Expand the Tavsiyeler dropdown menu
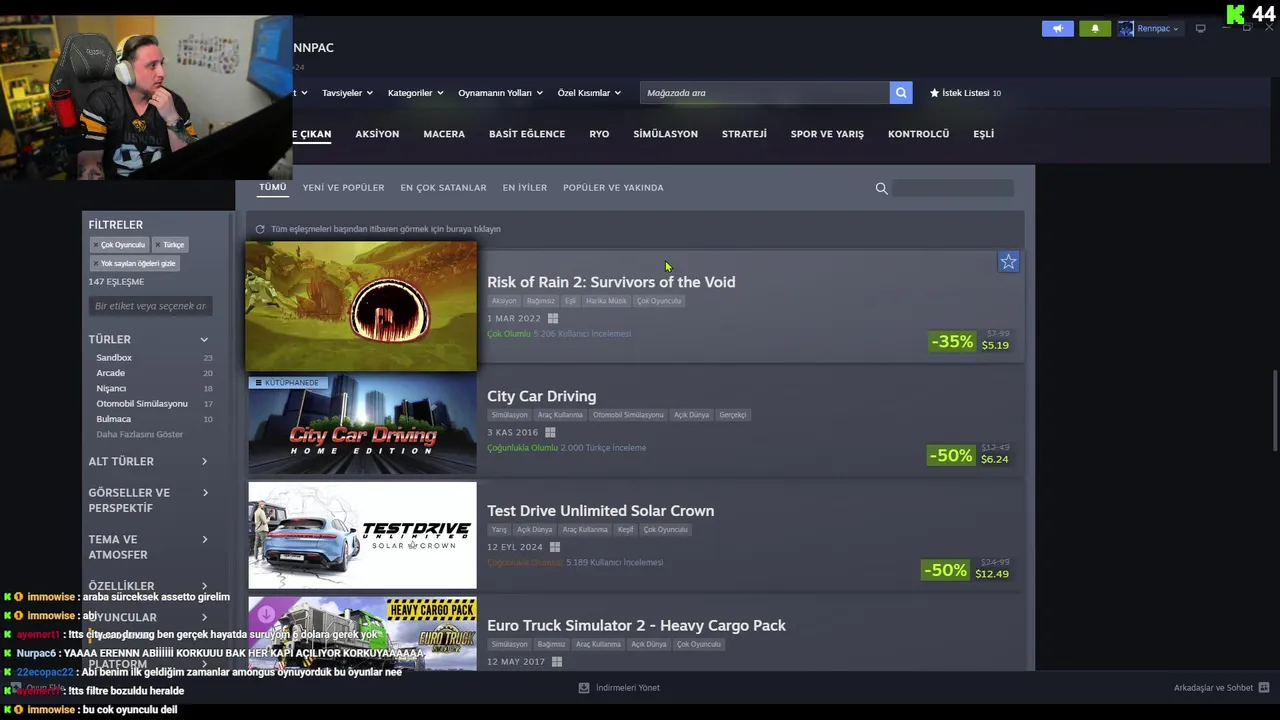 347,93
